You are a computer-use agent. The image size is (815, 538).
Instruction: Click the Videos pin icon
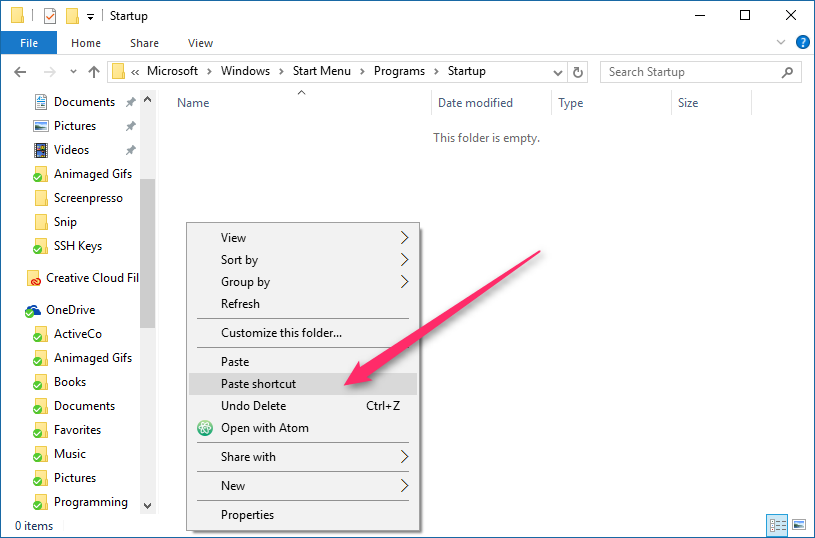[x=130, y=150]
